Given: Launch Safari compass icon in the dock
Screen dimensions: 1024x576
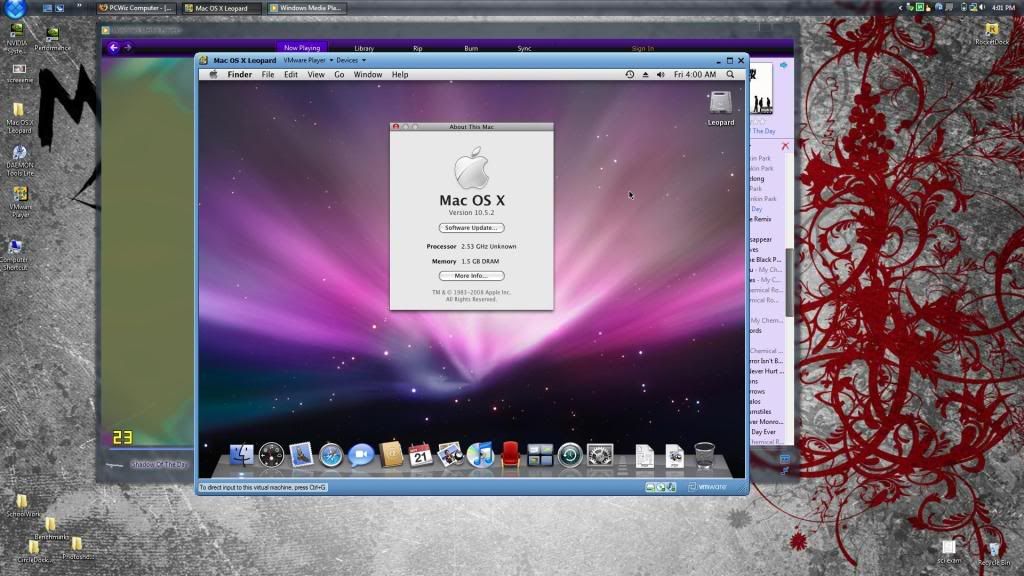Looking at the screenshot, I should (331, 455).
